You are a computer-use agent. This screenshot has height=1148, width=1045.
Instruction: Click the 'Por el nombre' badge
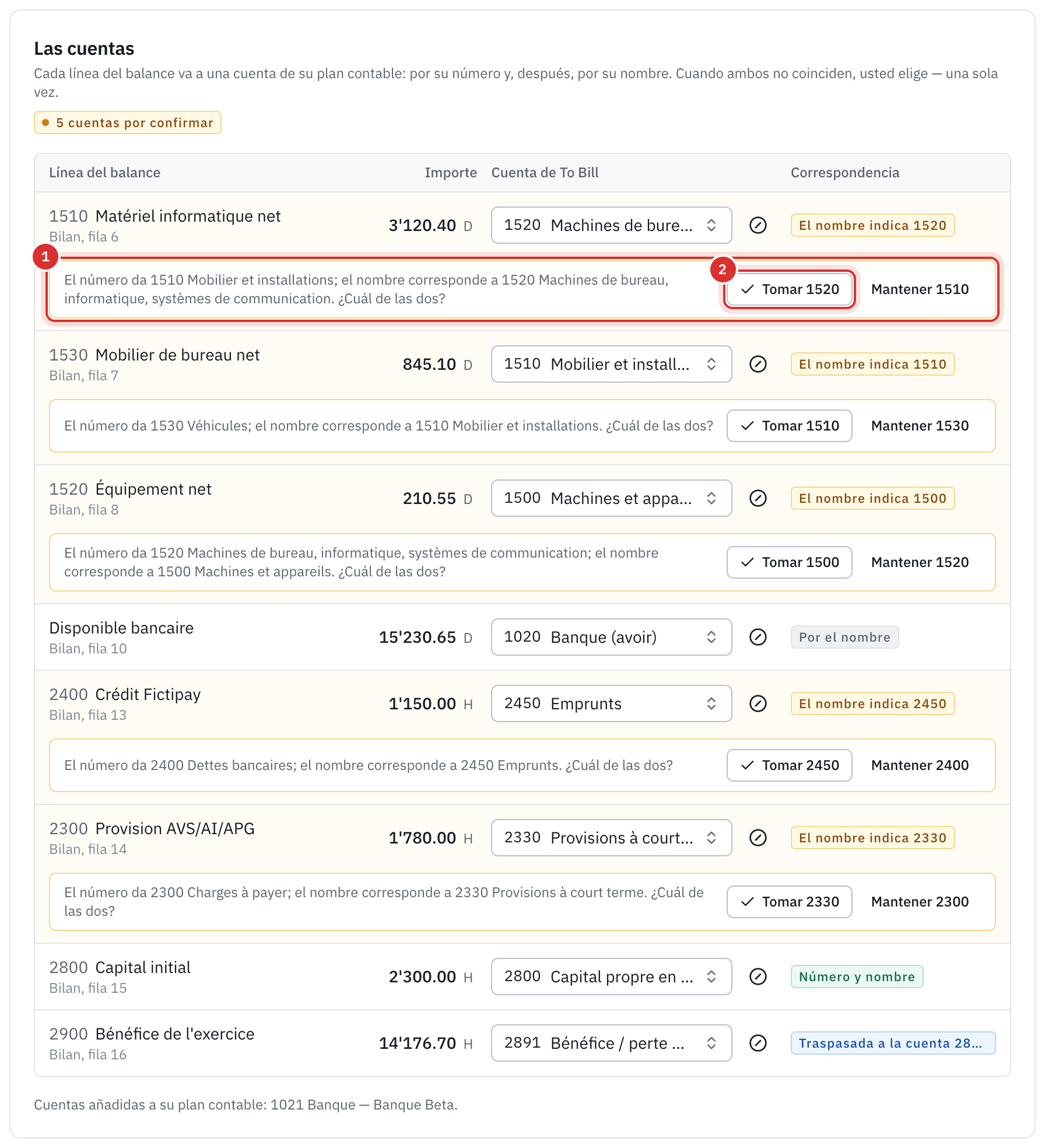[x=844, y=637]
